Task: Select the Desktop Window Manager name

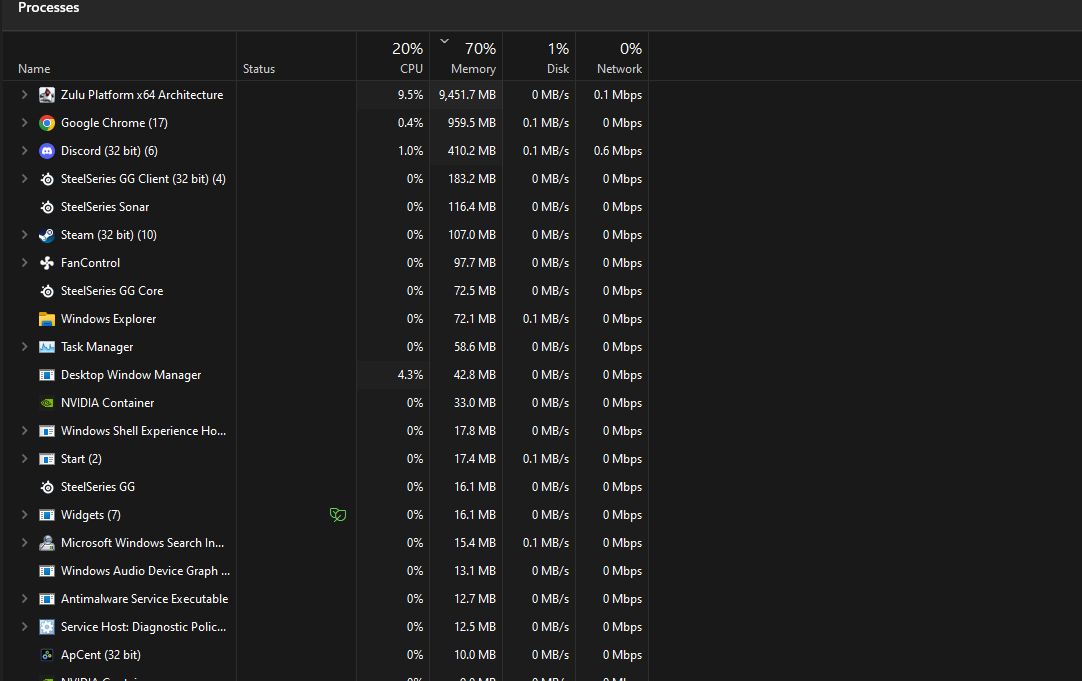Action: (x=131, y=375)
